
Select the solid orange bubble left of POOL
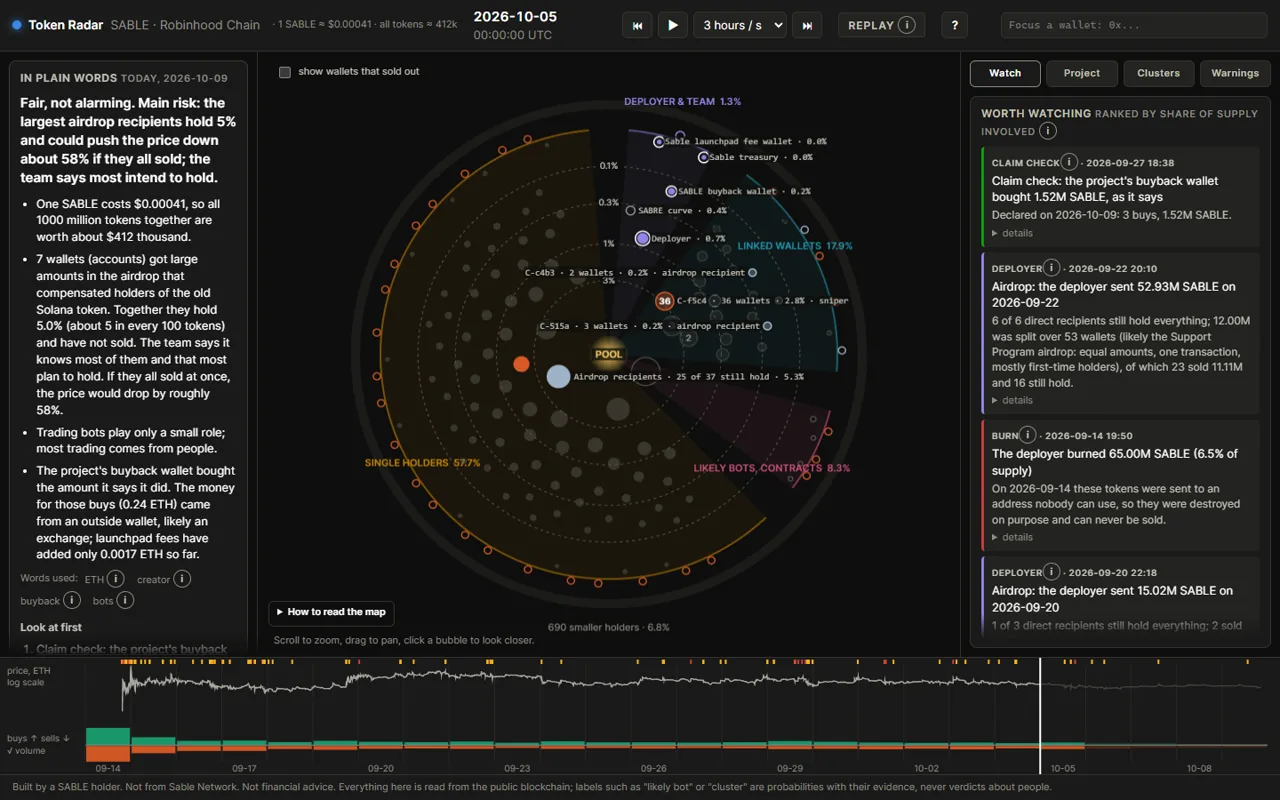click(521, 364)
